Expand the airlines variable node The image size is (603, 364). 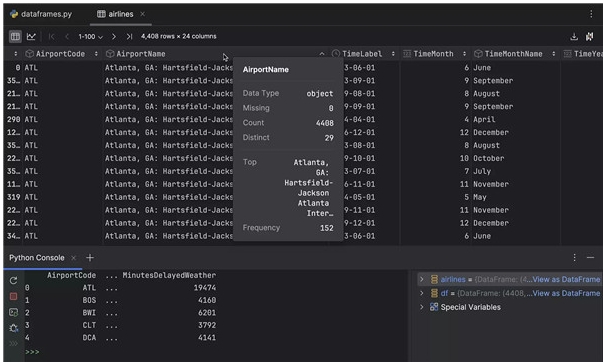(421, 279)
